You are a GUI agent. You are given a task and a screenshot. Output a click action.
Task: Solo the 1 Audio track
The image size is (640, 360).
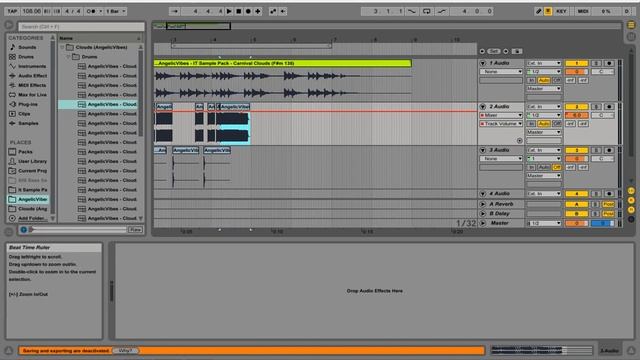(596, 63)
